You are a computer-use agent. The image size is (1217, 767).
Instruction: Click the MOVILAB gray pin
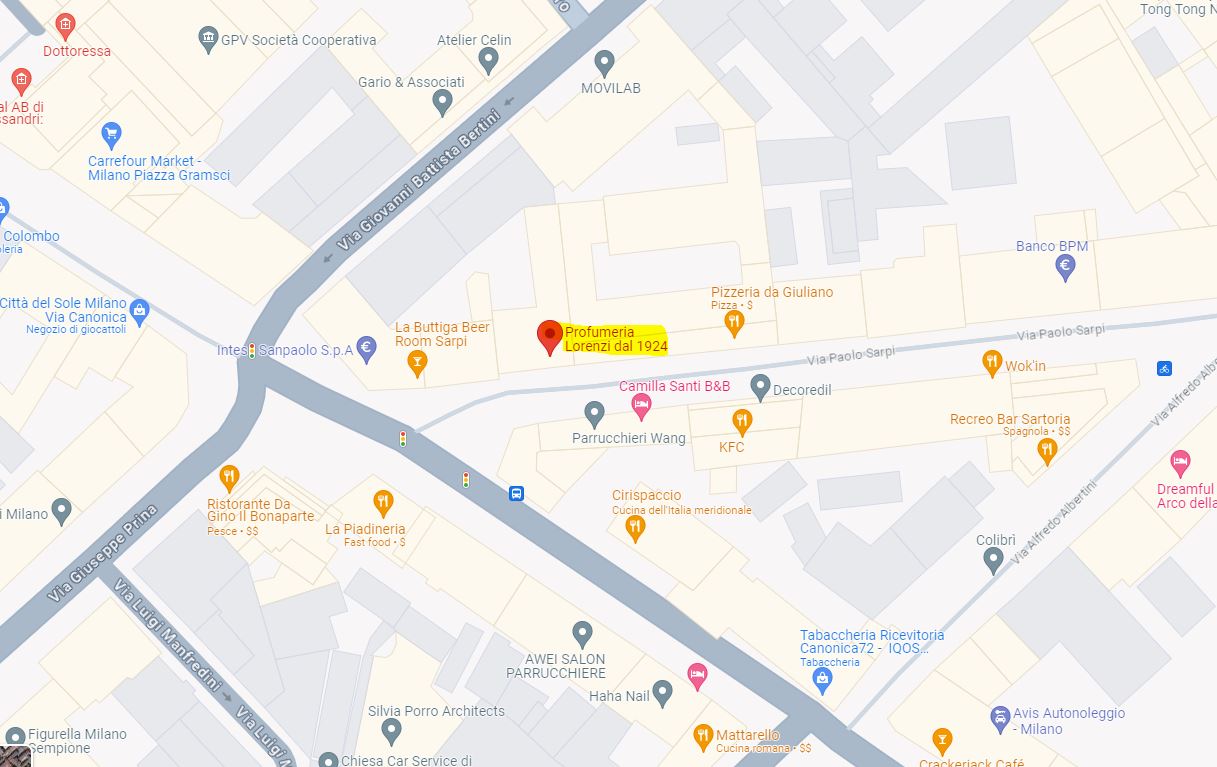point(604,64)
